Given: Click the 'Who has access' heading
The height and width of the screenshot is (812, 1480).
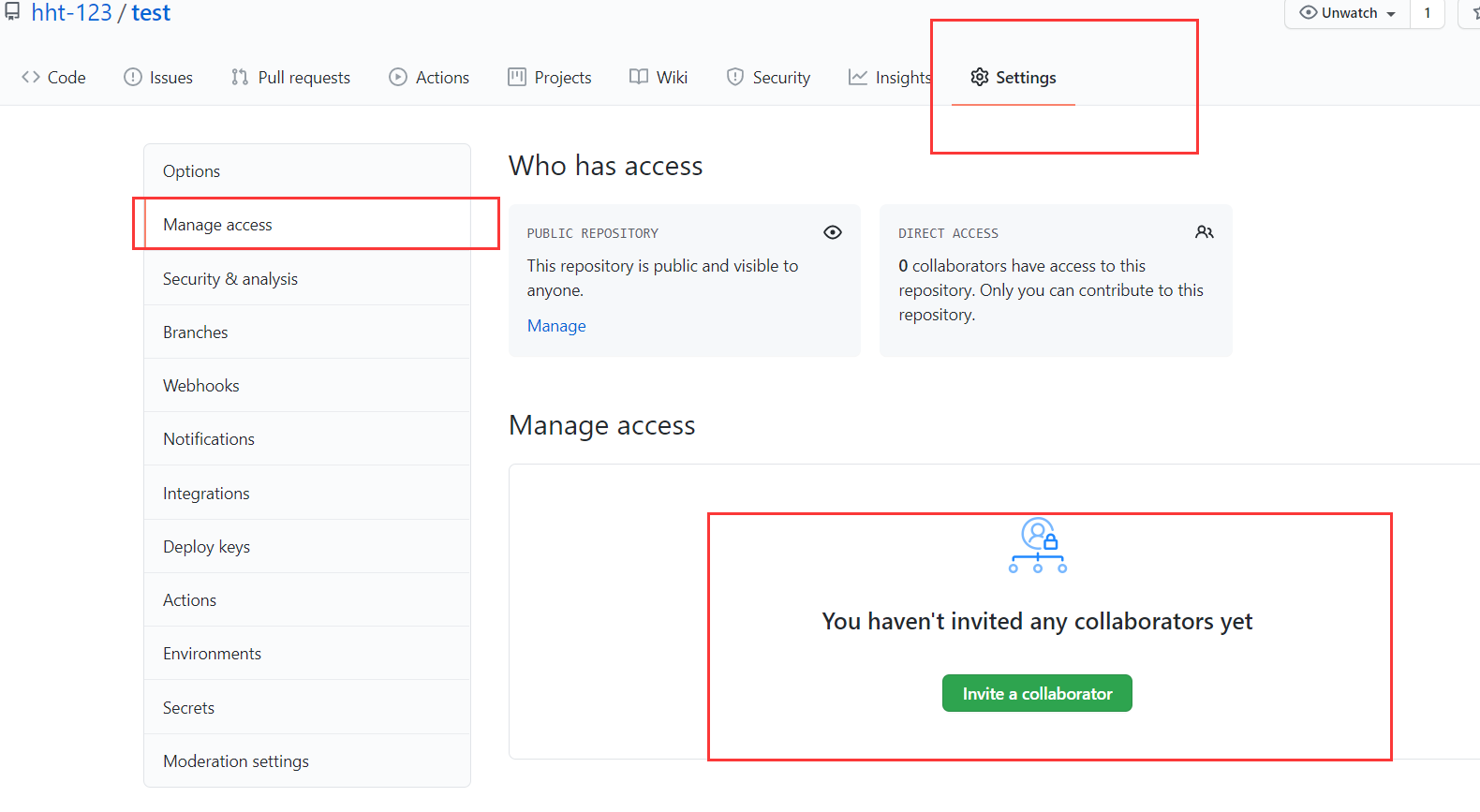Looking at the screenshot, I should (x=605, y=166).
